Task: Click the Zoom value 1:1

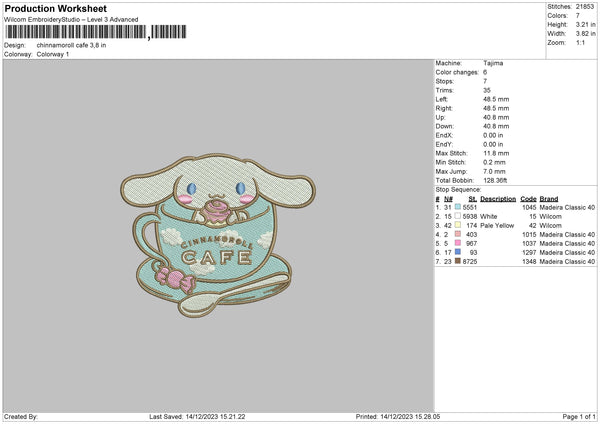Action: (580, 42)
